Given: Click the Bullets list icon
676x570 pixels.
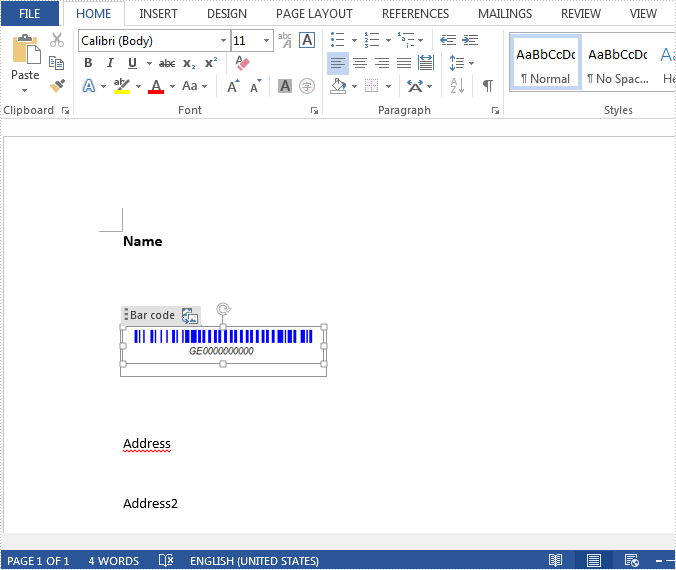Looking at the screenshot, I should click(x=338, y=40).
